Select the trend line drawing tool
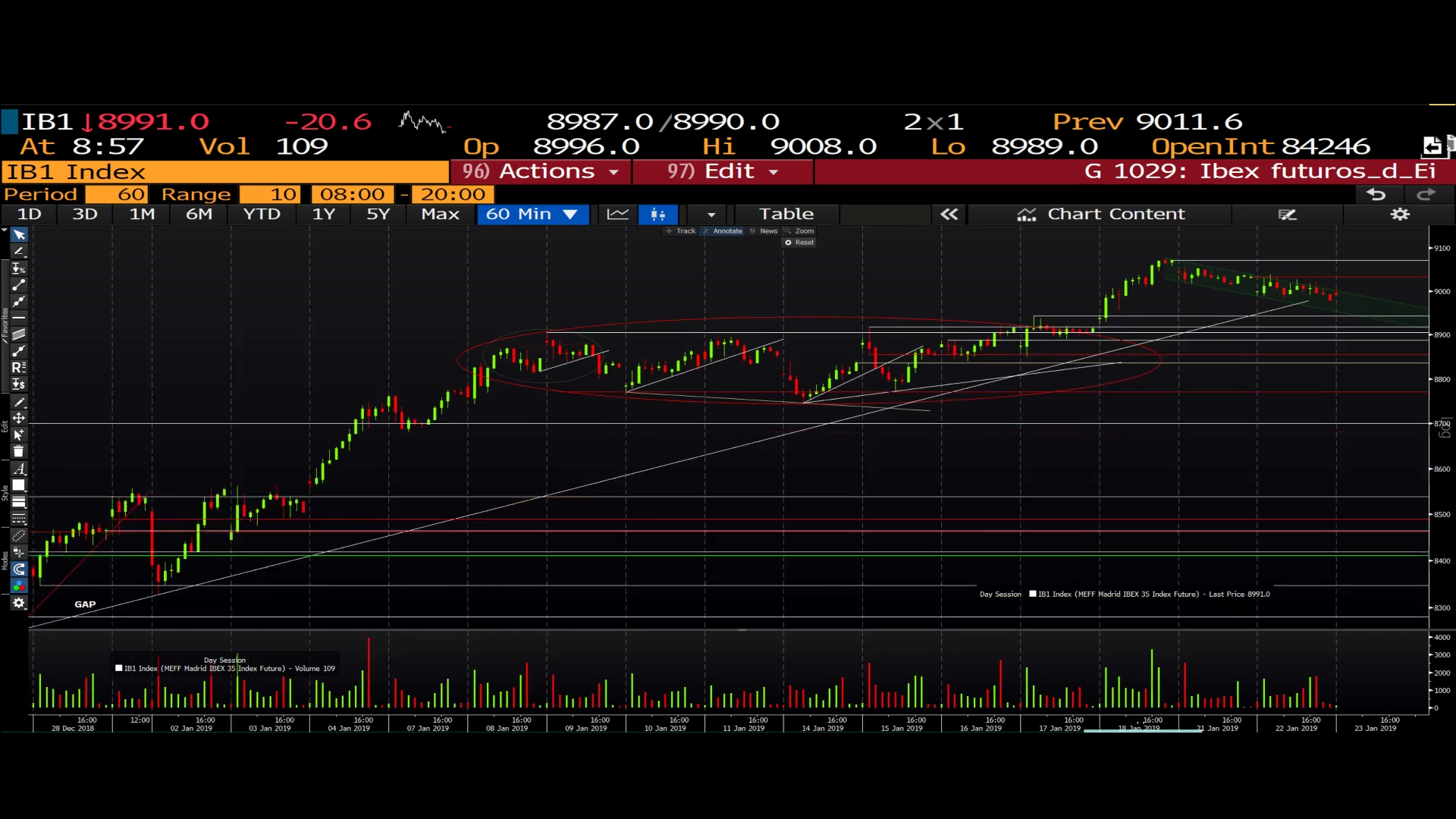1456x819 pixels. click(x=19, y=285)
